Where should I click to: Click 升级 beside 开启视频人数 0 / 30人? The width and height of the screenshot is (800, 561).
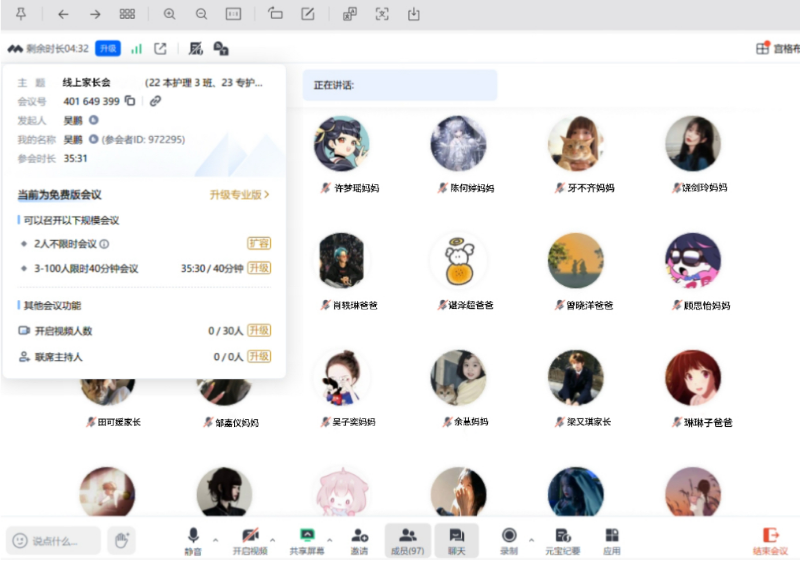click(x=259, y=330)
